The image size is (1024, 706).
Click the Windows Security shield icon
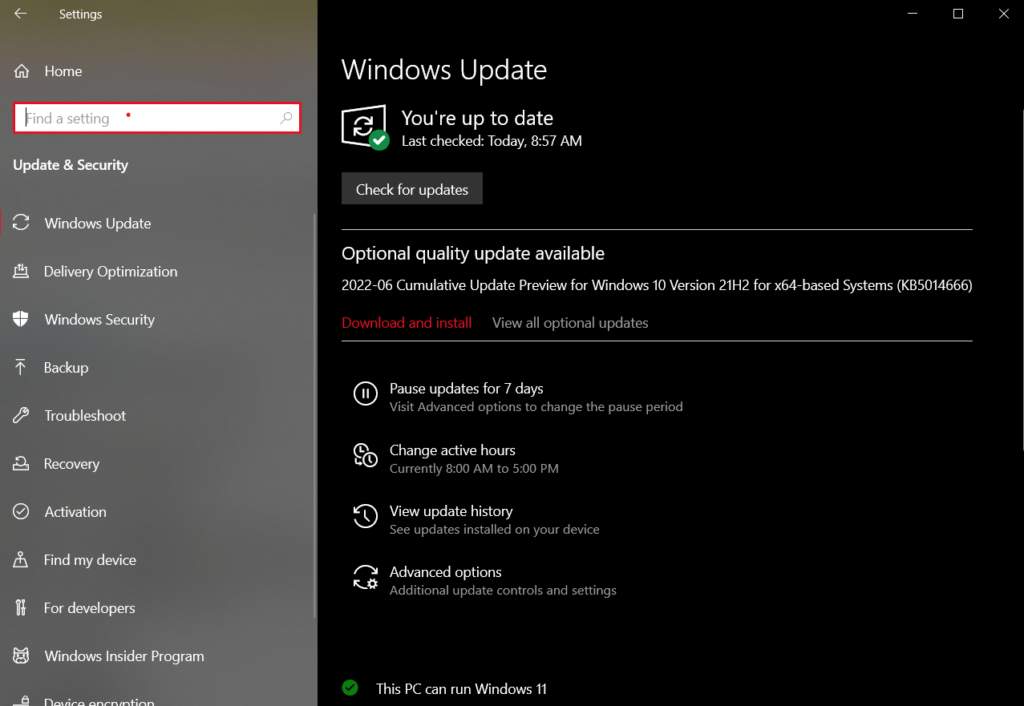(x=21, y=319)
